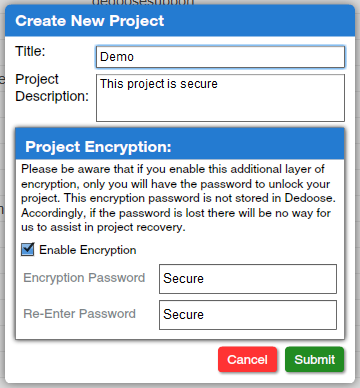
Task: Click the Project Encryption section header
Action: [180, 146]
